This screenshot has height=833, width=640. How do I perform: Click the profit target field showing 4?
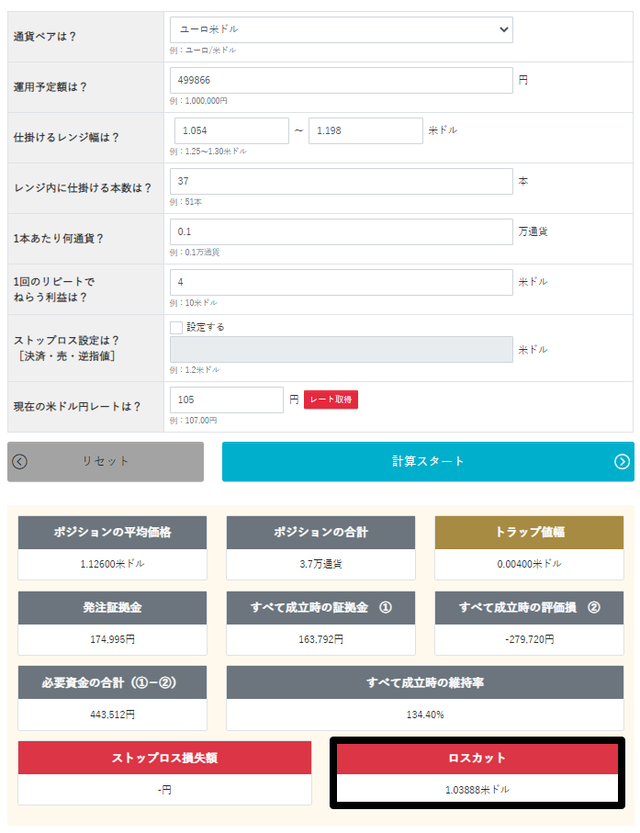341,282
